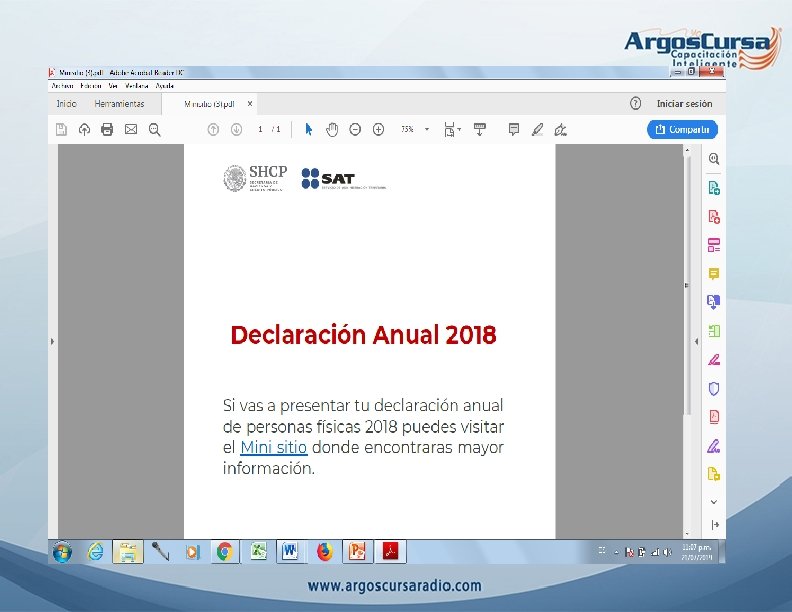Click the Compartir share button

[x=682, y=130]
